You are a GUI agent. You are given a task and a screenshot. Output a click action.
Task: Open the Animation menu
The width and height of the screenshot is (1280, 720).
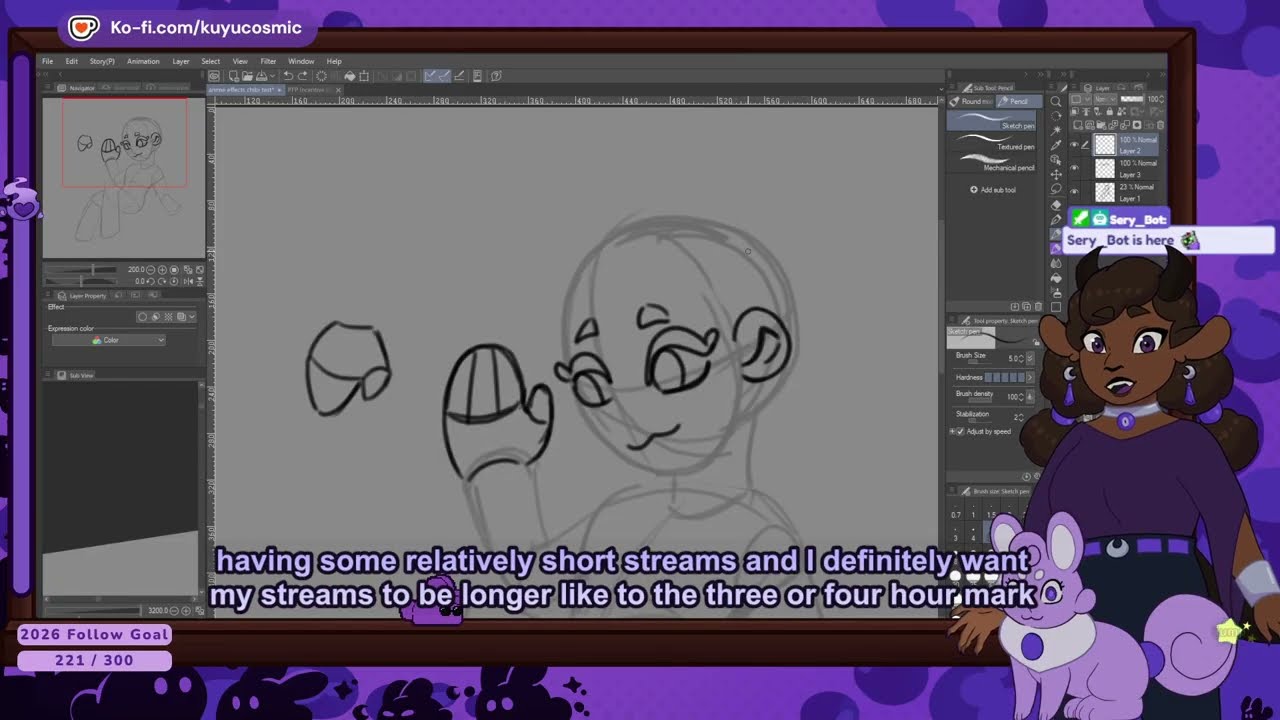click(x=143, y=61)
